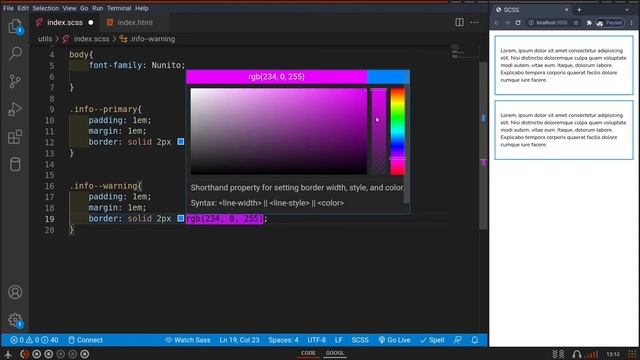This screenshot has width=640, height=360.
Task: Close the SCSS browser tab
Action: point(567,10)
